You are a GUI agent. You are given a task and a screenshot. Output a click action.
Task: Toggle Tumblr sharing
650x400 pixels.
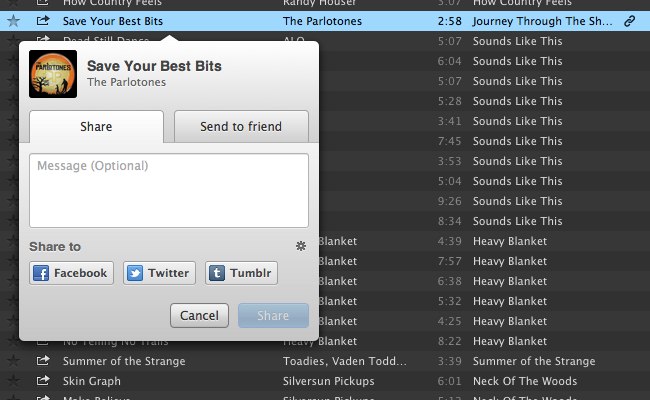click(x=241, y=273)
